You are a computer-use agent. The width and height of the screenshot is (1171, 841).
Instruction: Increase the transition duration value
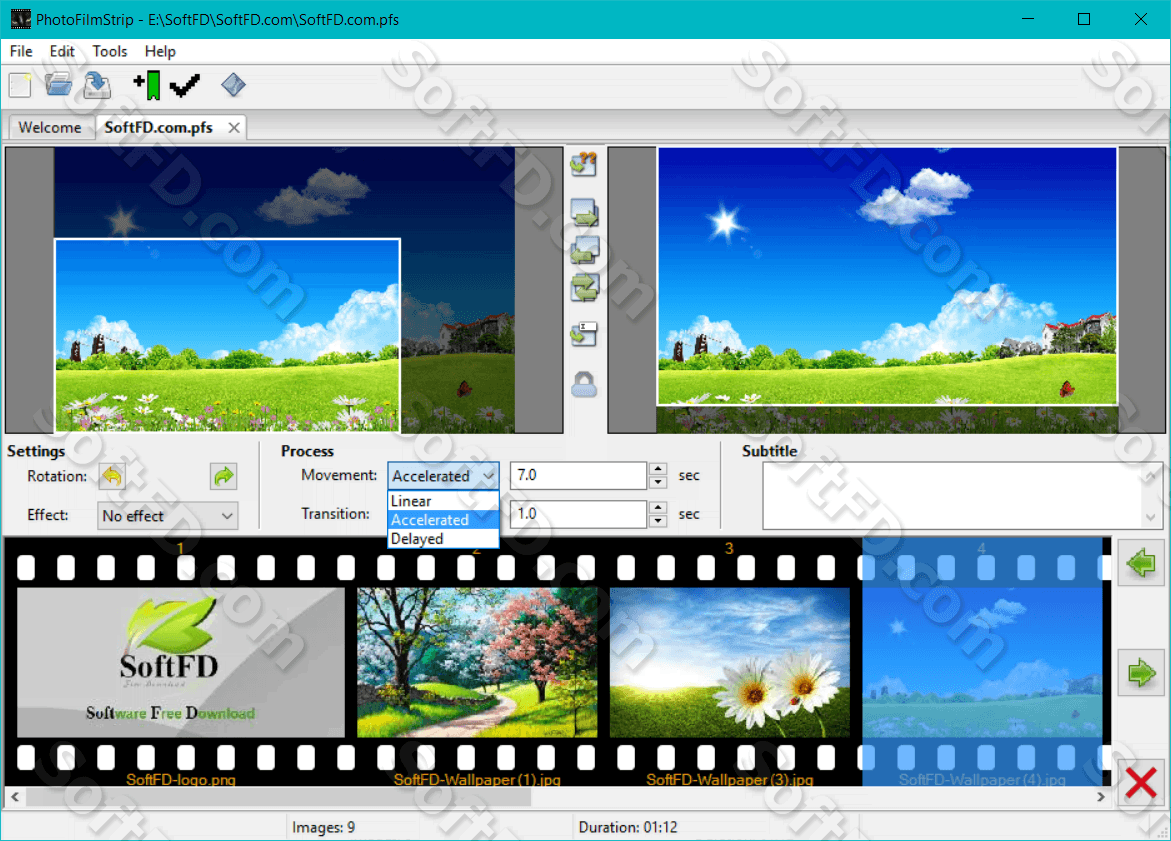click(658, 508)
